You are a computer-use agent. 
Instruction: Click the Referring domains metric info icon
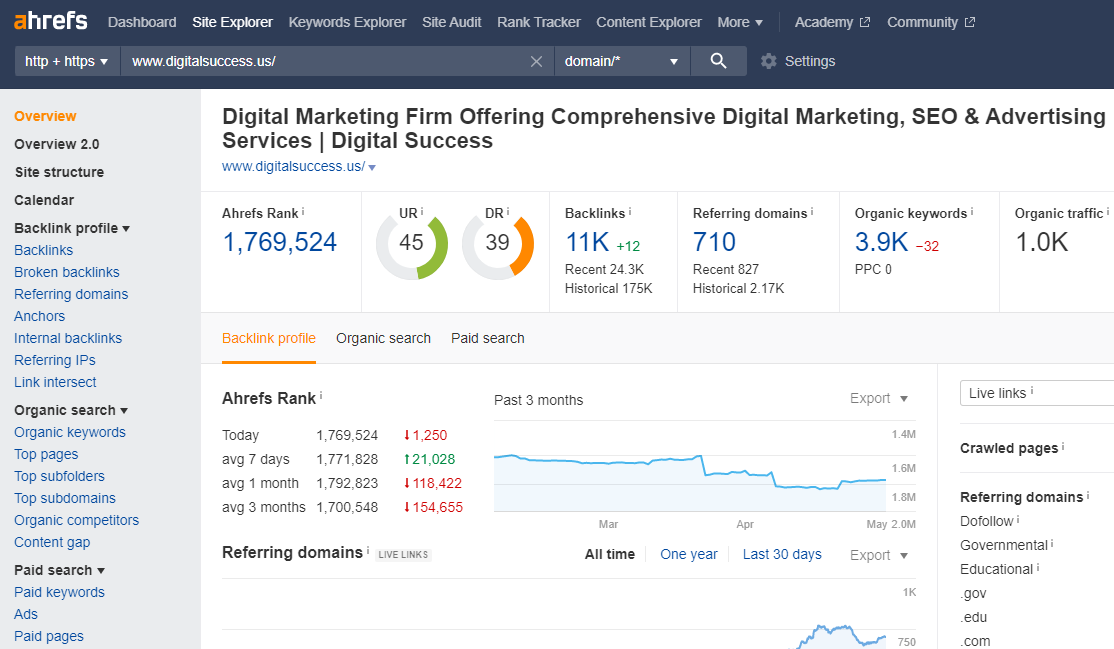point(812,211)
